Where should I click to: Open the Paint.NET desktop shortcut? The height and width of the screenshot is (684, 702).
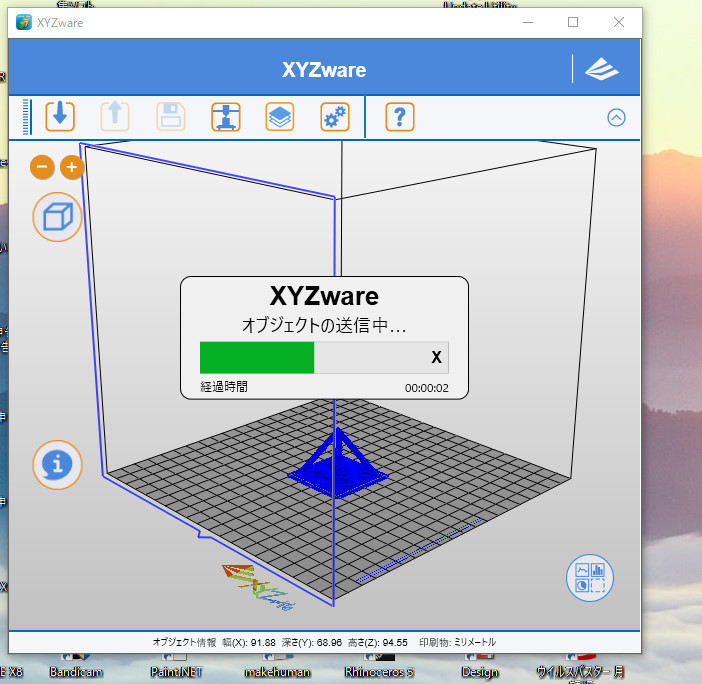click(176, 667)
